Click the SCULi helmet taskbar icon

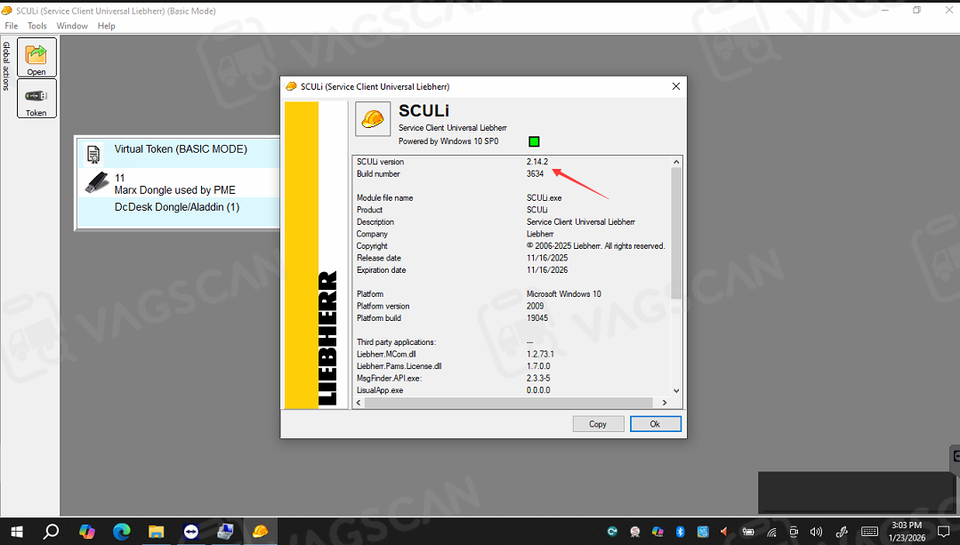[x=260, y=531]
